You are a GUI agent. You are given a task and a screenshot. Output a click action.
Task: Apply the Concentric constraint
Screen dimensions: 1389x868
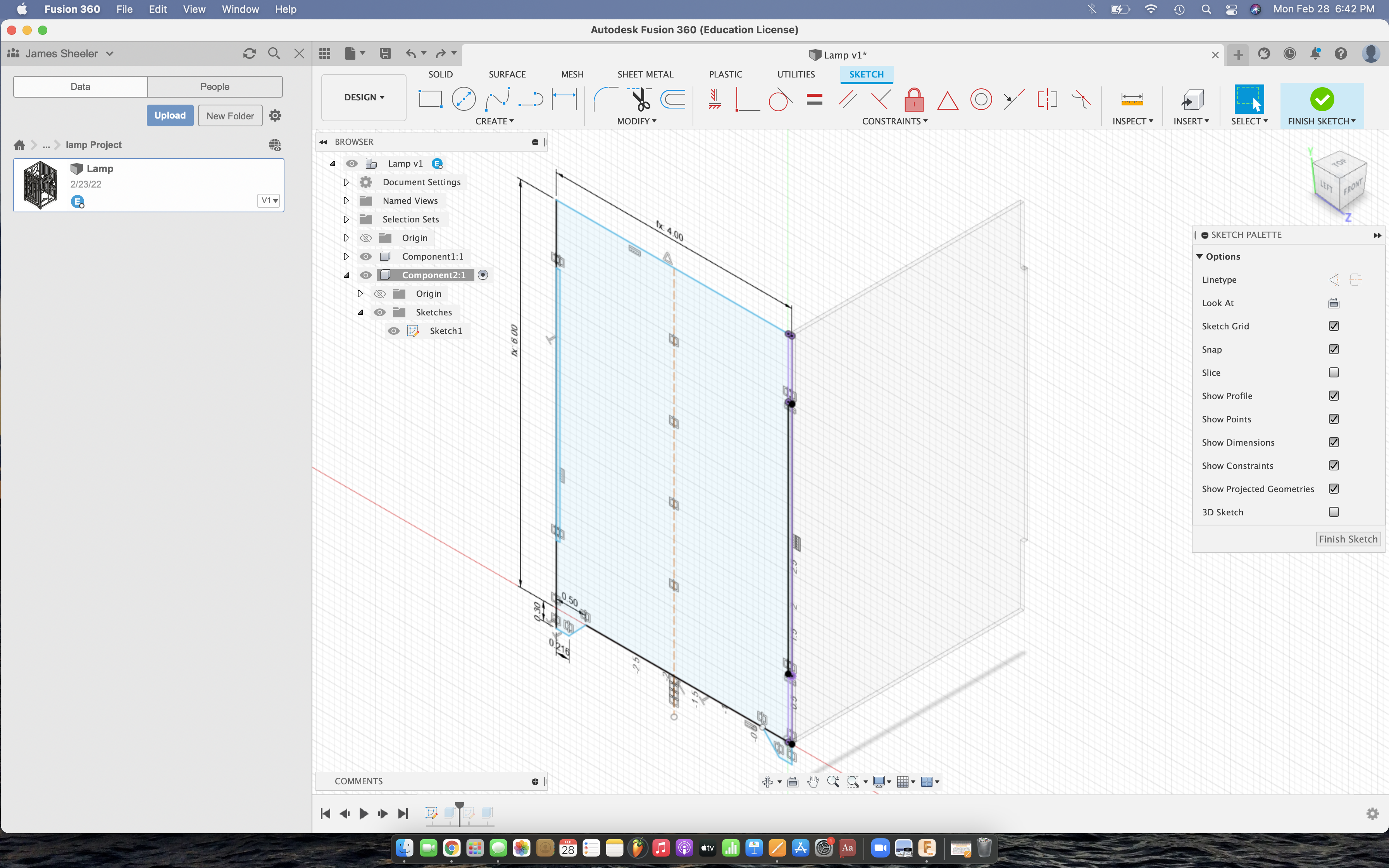coord(981,99)
